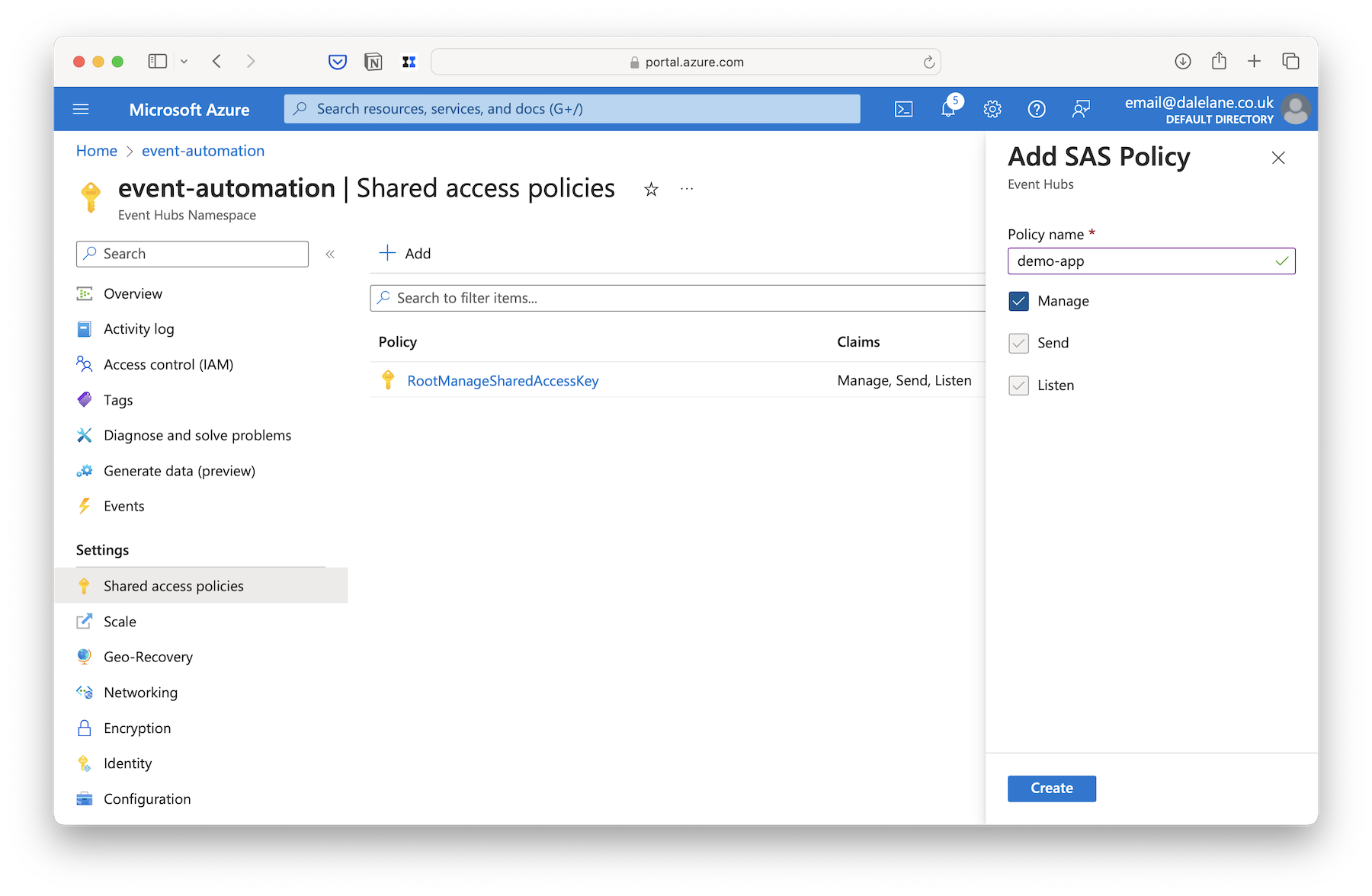The width and height of the screenshot is (1372, 896).
Task: Collapse the left navigation menu chevrons
Action: coord(330,254)
